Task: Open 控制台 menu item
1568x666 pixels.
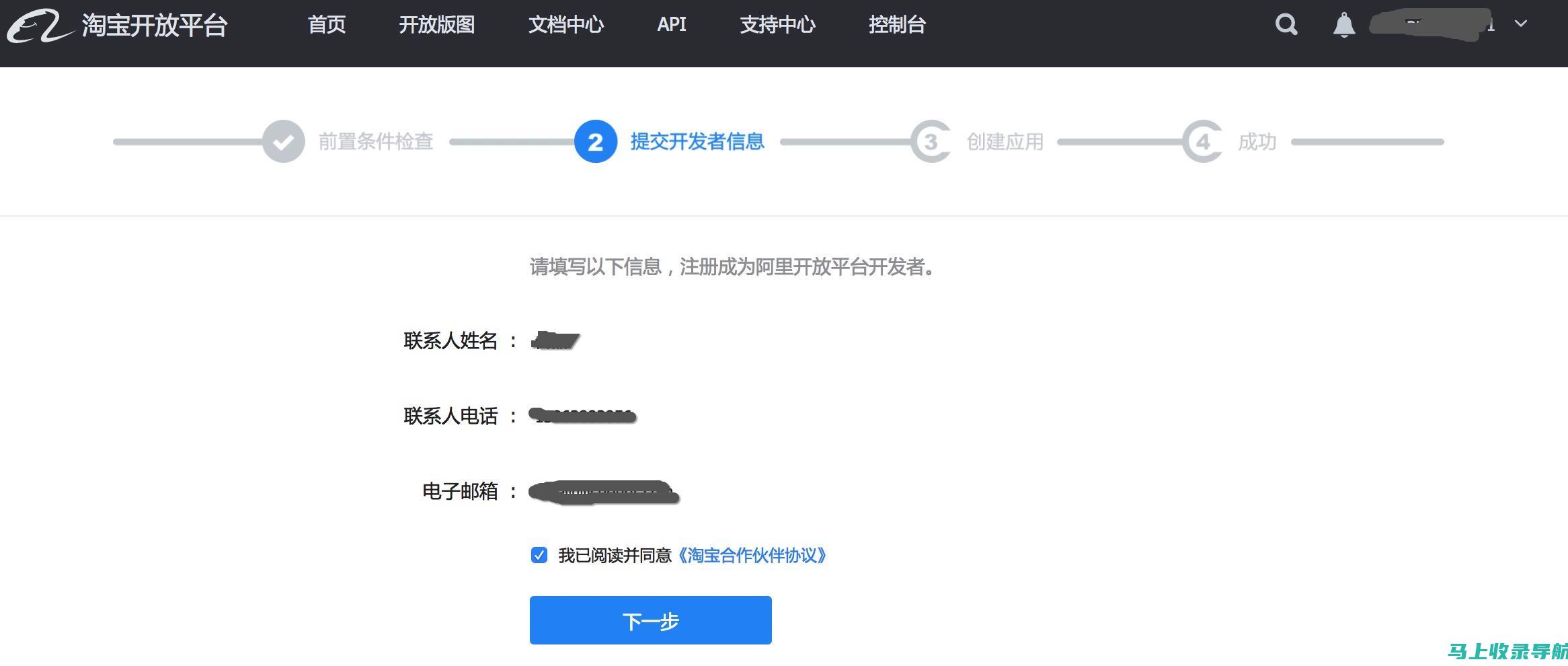Action: tap(898, 25)
